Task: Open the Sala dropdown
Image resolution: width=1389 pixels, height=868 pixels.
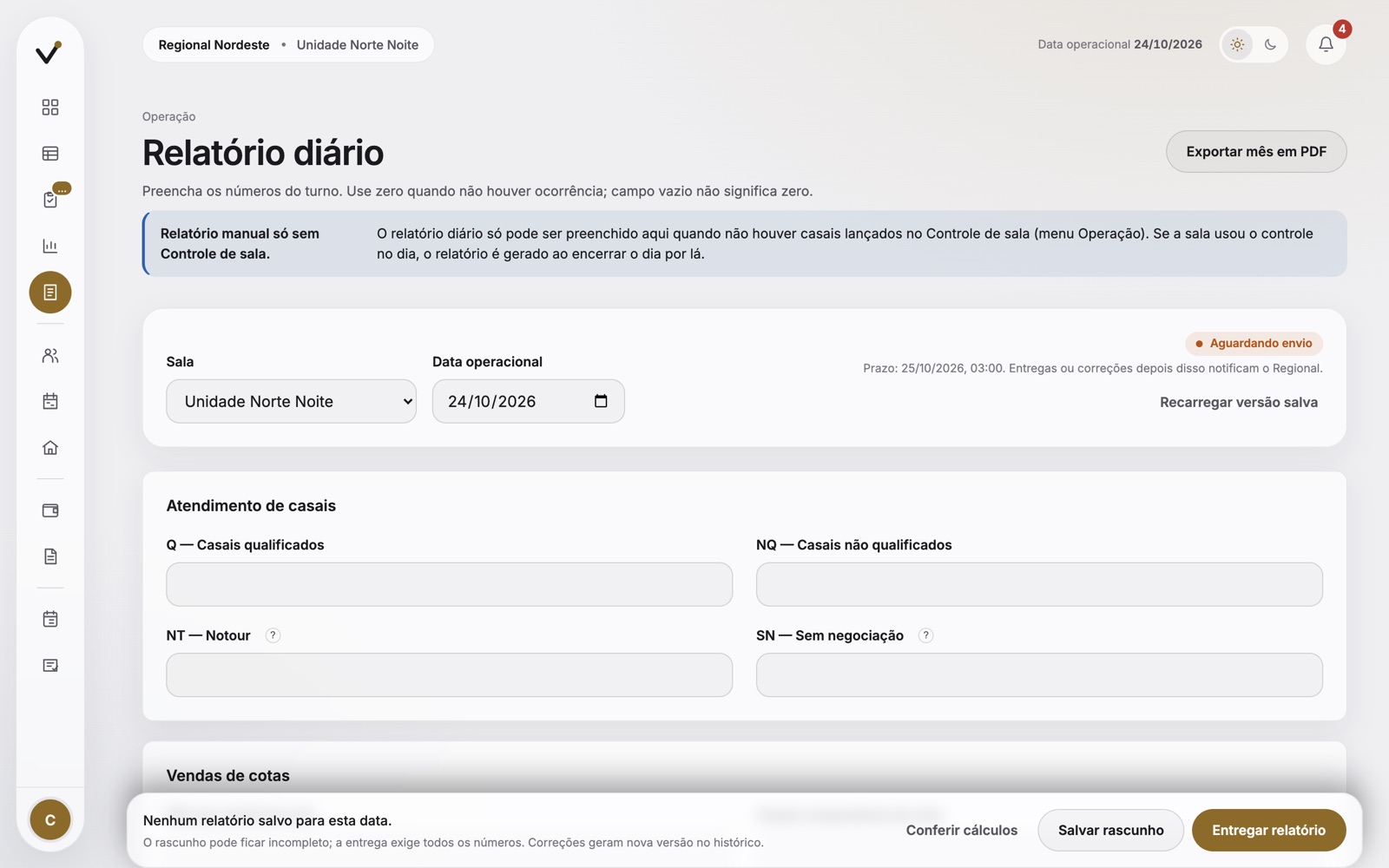Action: pyautogui.click(x=292, y=401)
